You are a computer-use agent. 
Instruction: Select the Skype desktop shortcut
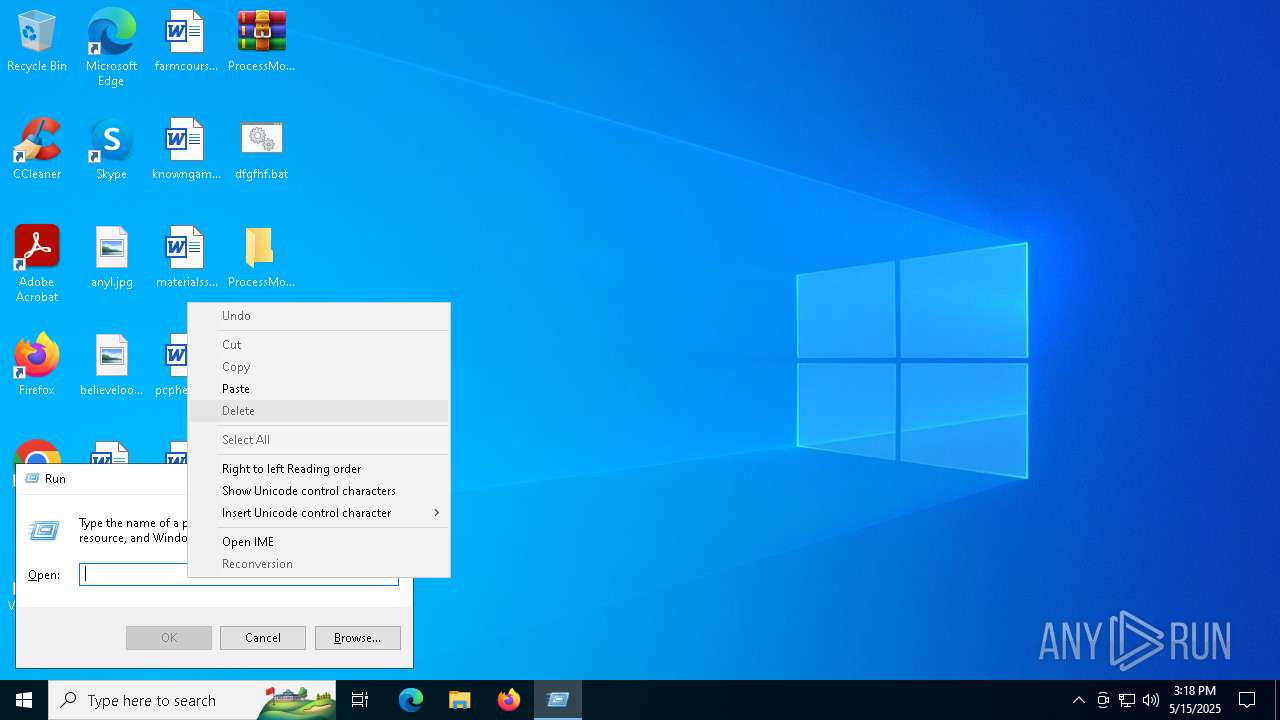tap(111, 150)
